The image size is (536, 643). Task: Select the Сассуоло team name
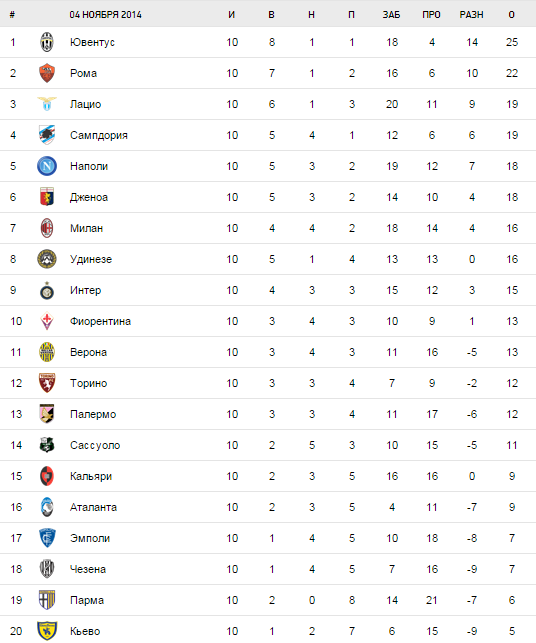pyautogui.click(x=95, y=445)
